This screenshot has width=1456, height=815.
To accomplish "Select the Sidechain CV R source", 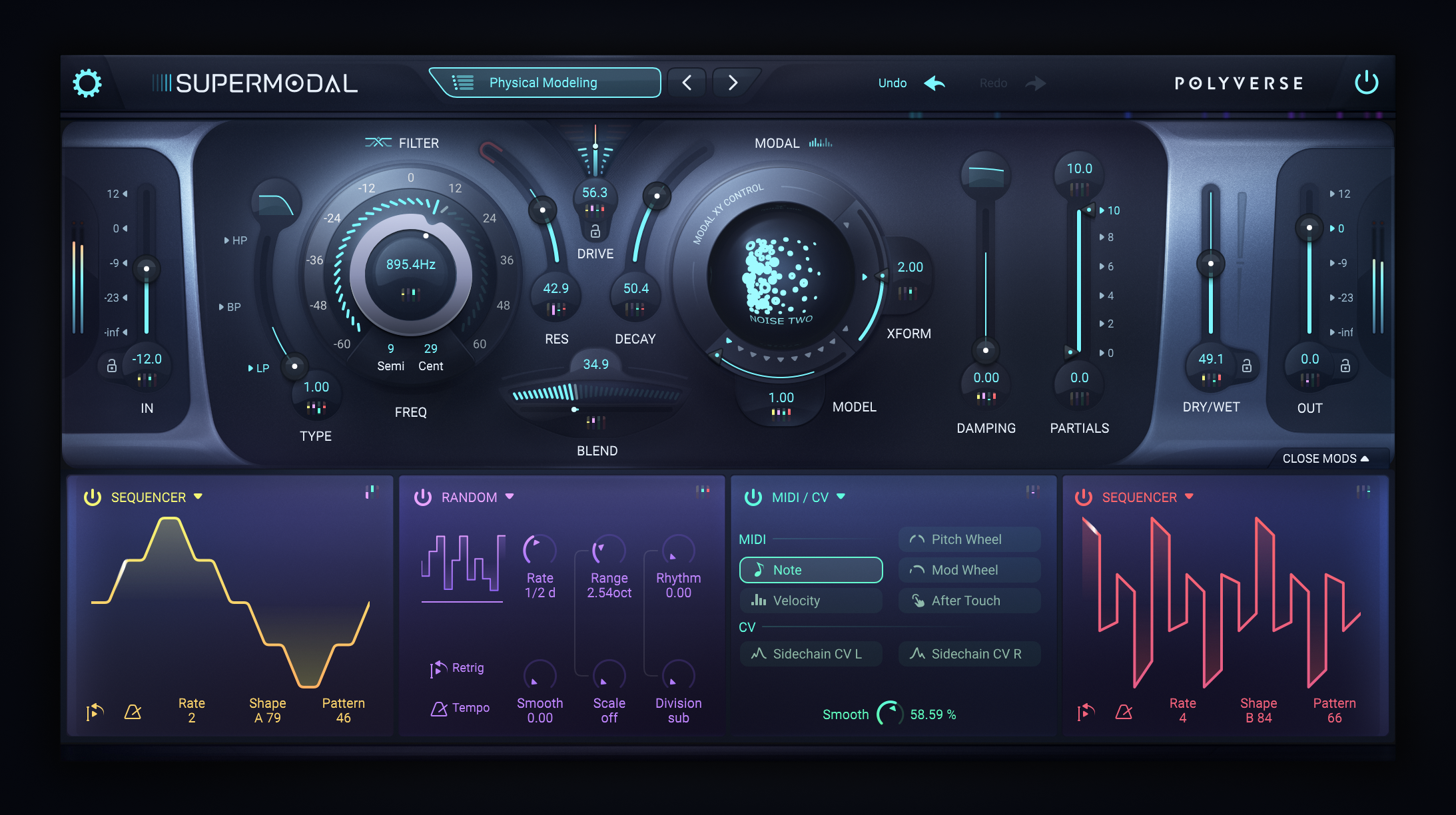I will click(969, 654).
